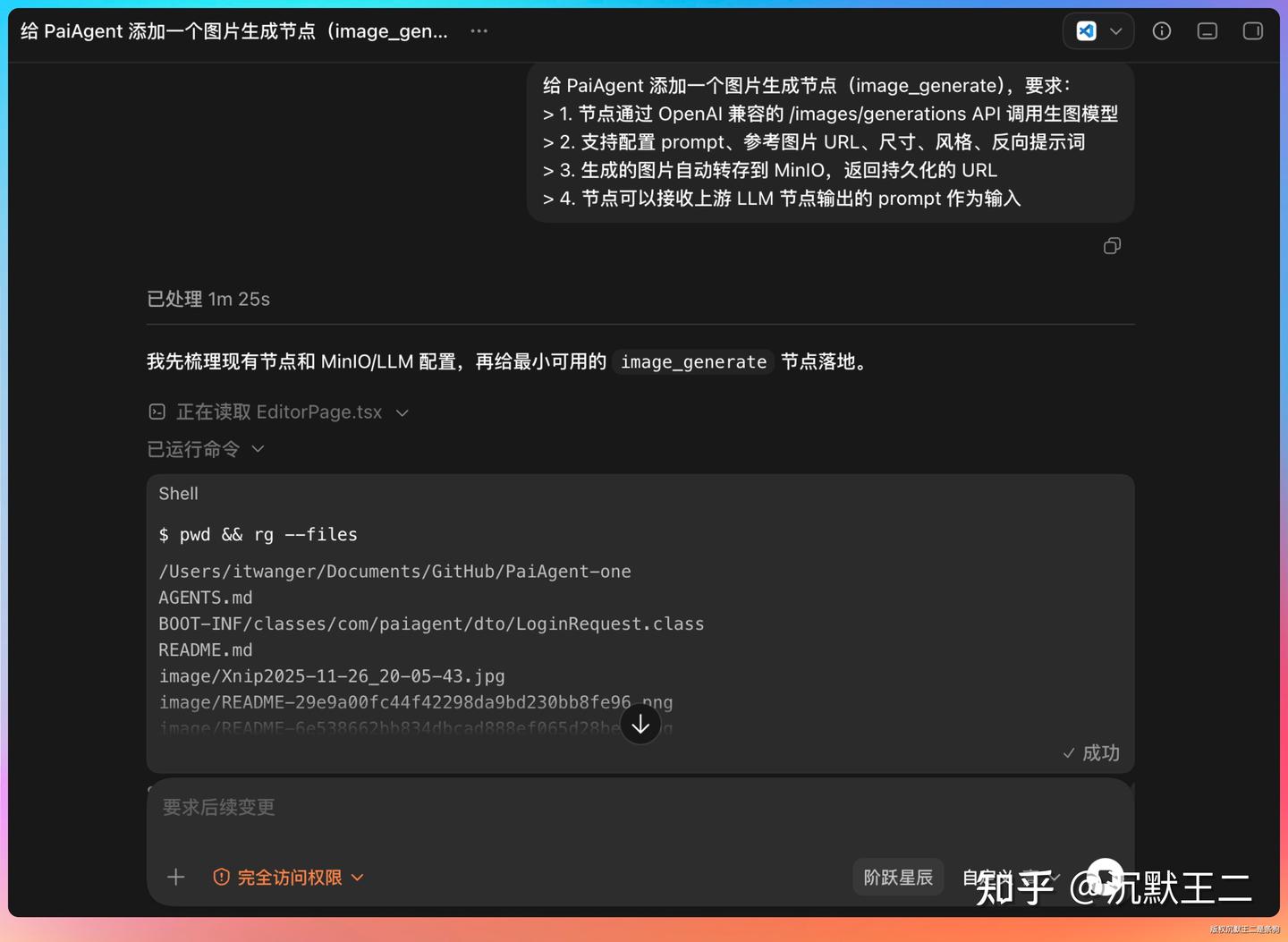
Task: Toggle the right side panel icon
Action: (1253, 31)
